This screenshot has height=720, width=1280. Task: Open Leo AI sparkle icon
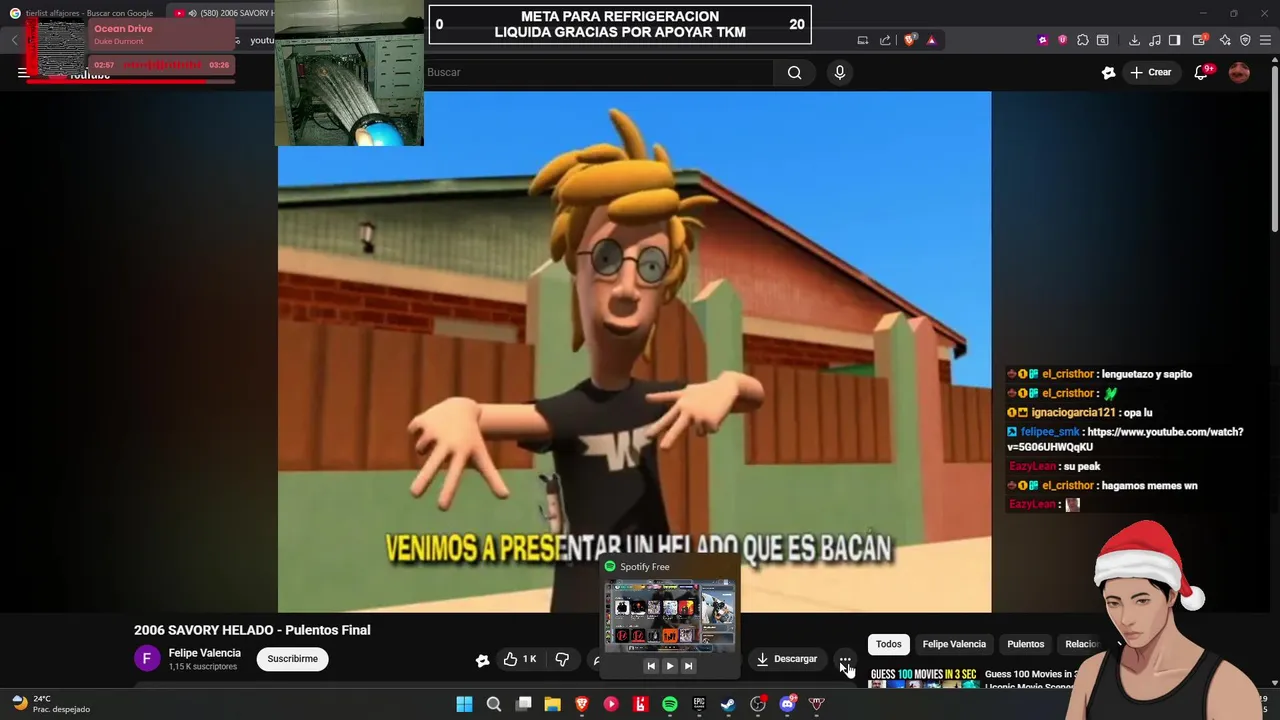click(1224, 40)
